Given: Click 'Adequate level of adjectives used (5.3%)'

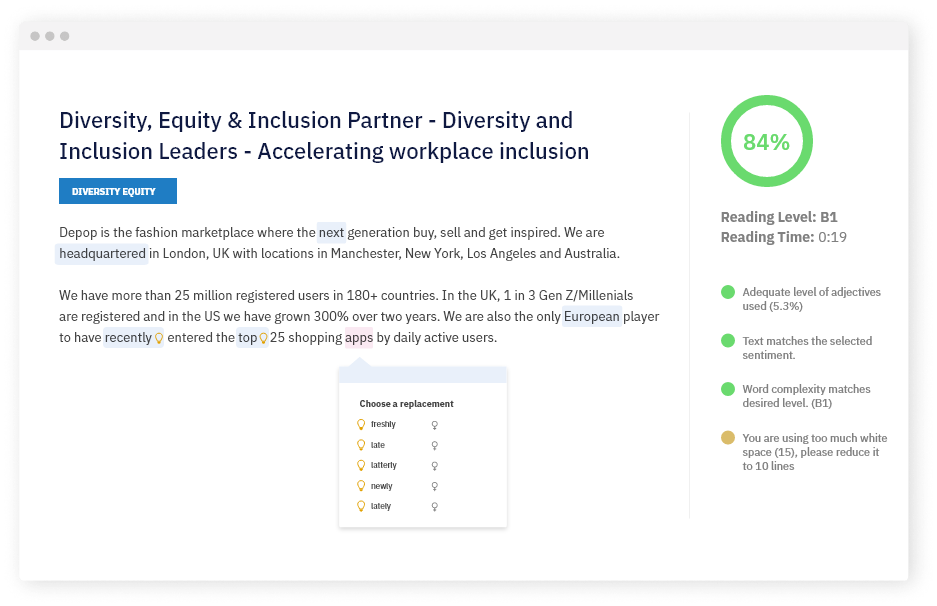Looking at the screenshot, I should click(812, 299).
